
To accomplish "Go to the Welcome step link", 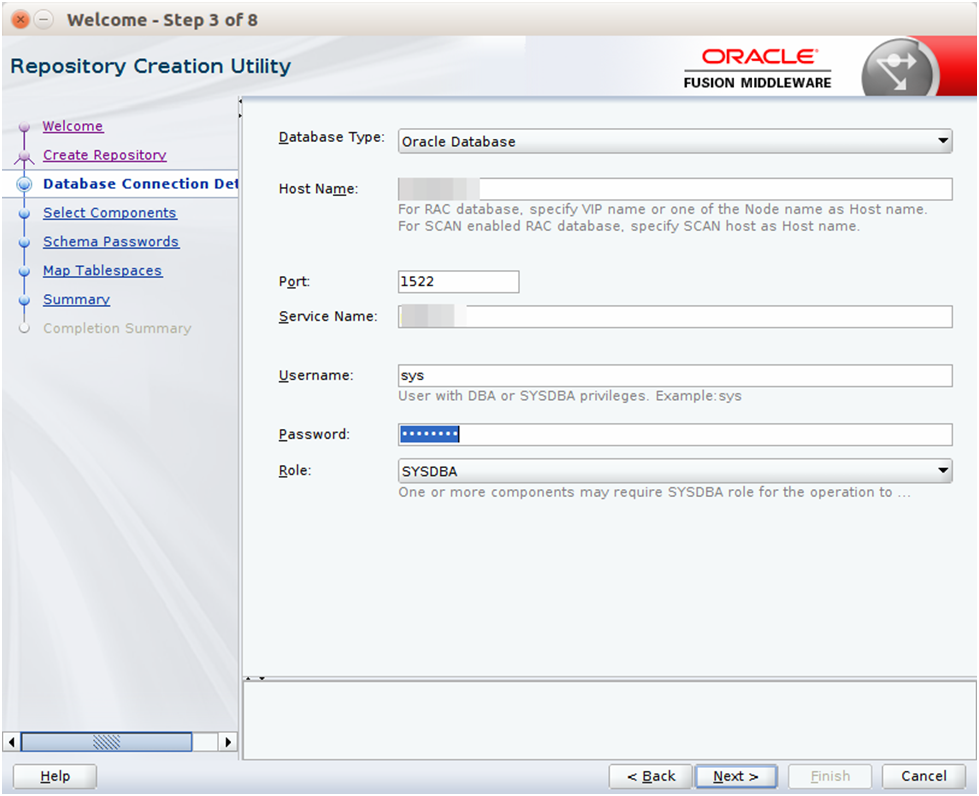I will click(73, 126).
